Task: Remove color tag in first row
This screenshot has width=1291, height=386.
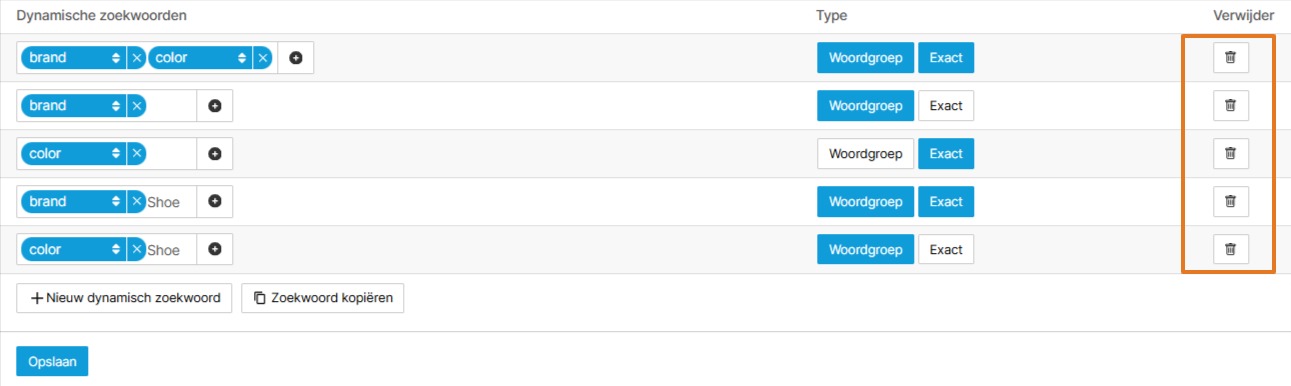Action: 262,58
